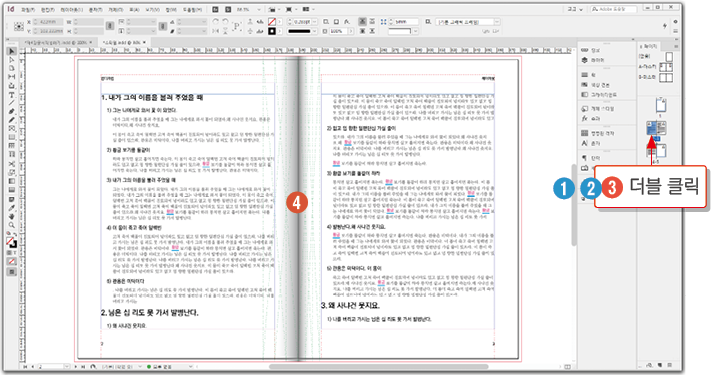Select the Pen tool
This screenshot has height=375, width=711.
(12, 112)
